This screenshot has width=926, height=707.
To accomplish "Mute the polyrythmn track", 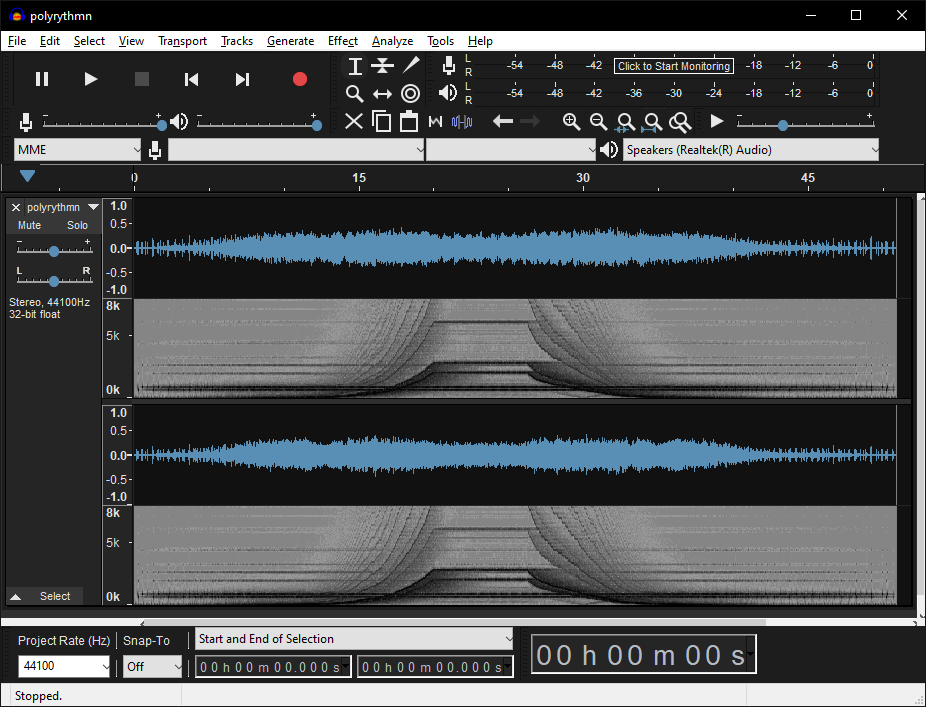I will 30,225.
